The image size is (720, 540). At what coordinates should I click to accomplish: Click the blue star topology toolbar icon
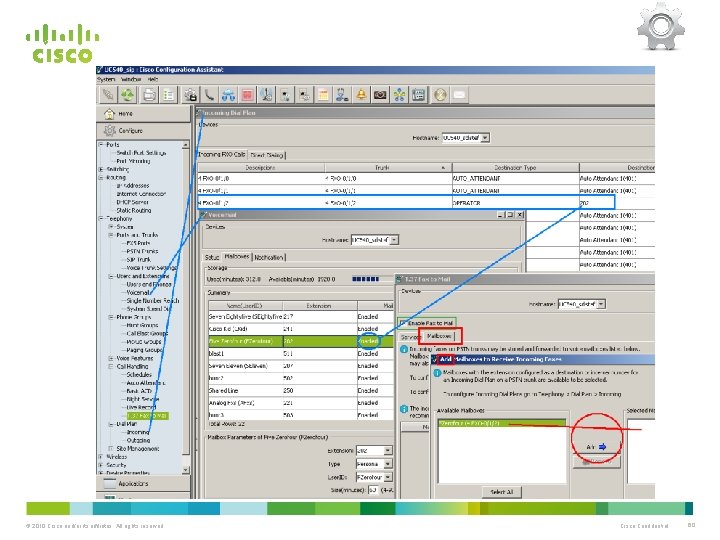click(x=399, y=95)
